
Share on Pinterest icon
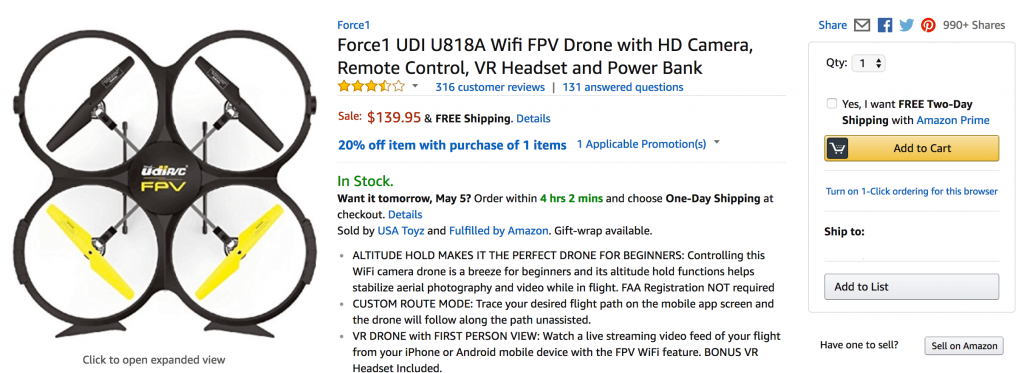coord(928,25)
